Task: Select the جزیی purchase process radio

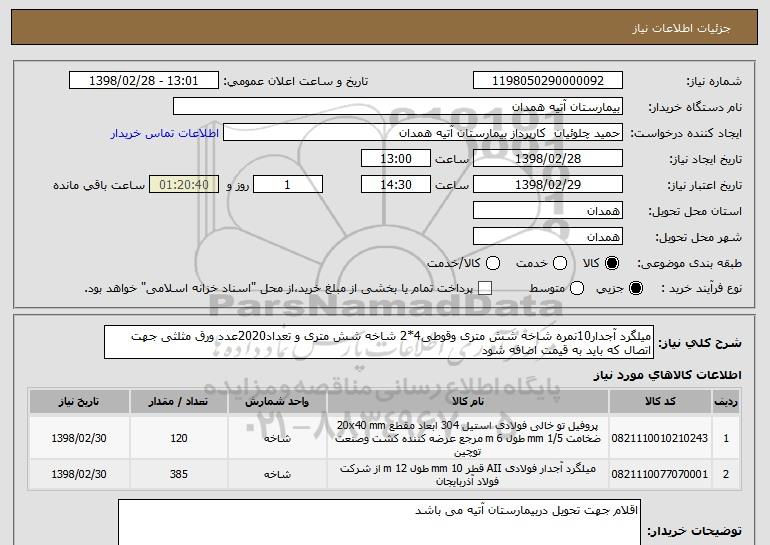Action: tap(635, 288)
